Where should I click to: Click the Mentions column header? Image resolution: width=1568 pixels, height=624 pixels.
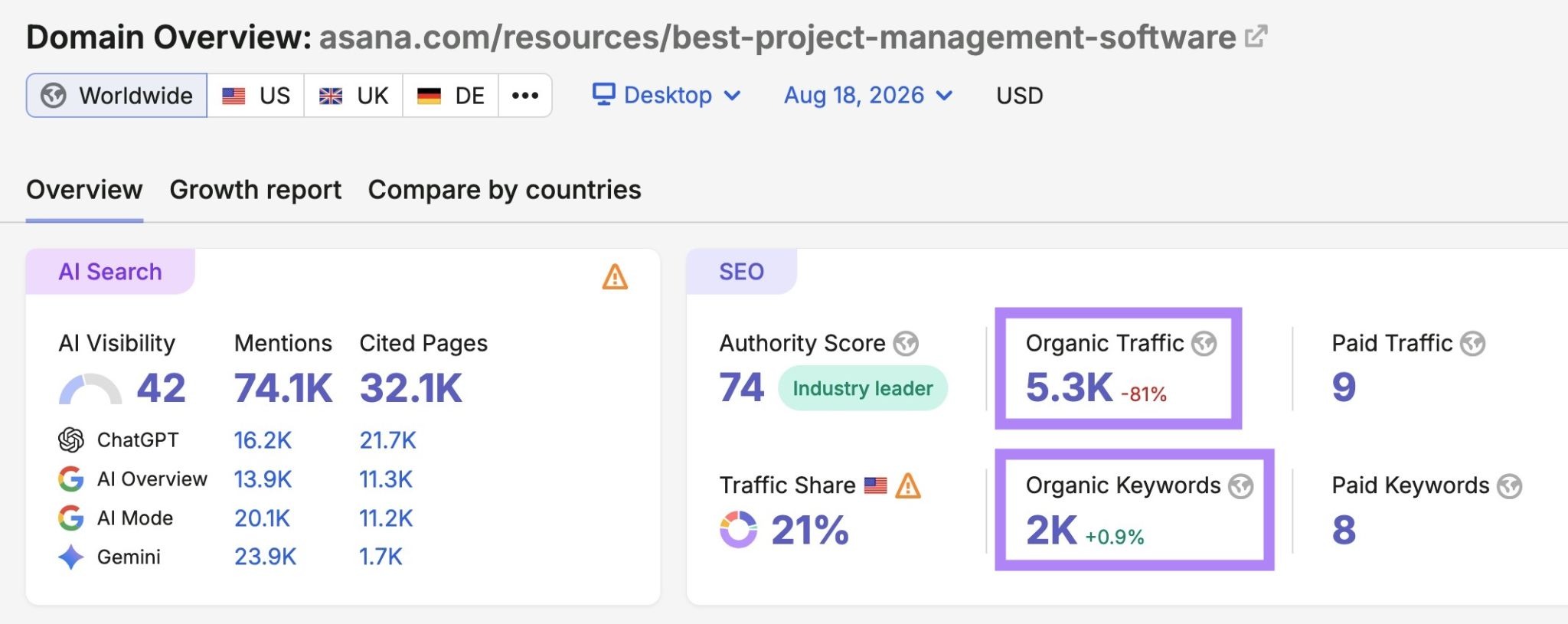point(283,343)
